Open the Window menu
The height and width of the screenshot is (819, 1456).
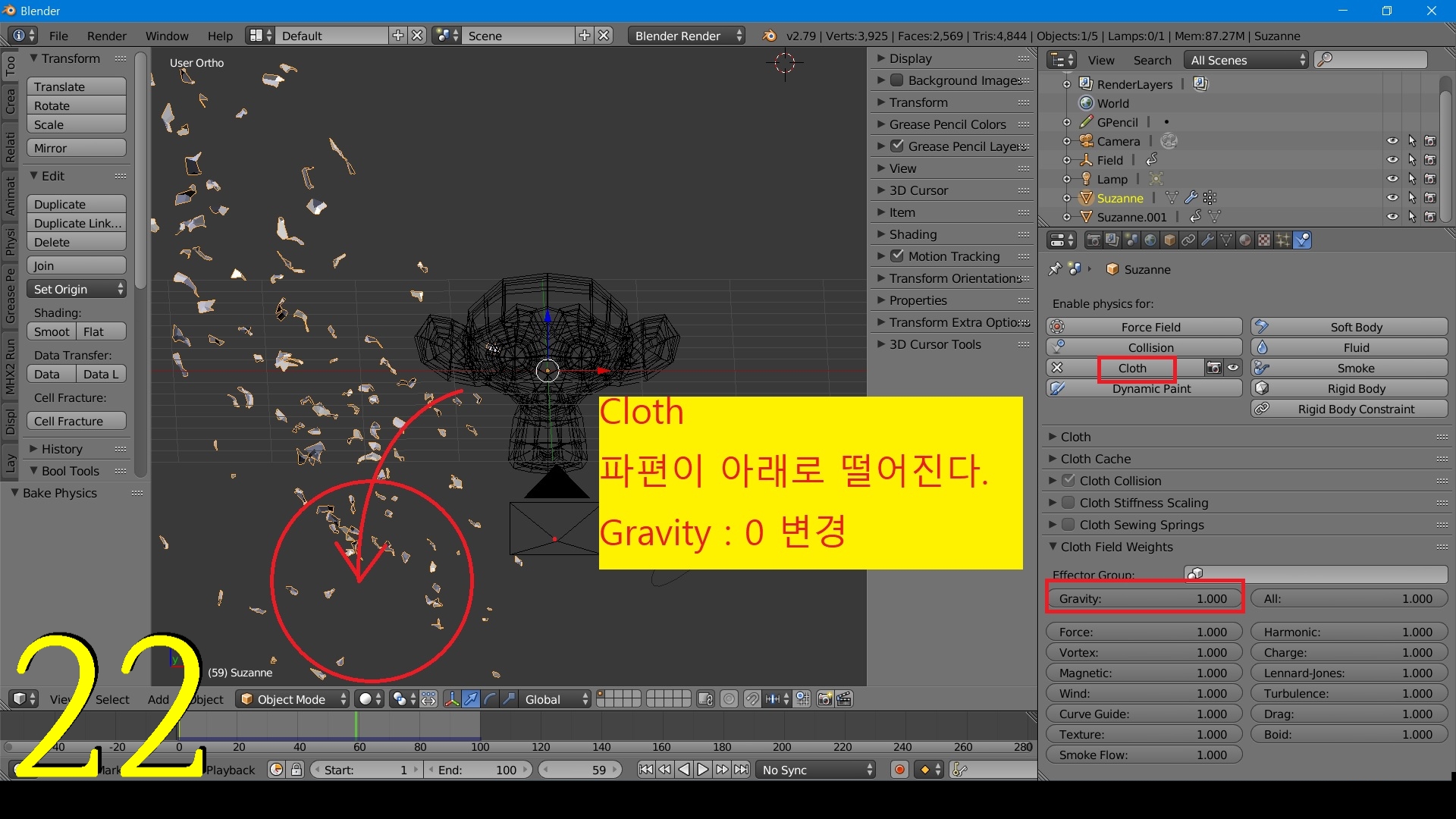pos(167,36)
